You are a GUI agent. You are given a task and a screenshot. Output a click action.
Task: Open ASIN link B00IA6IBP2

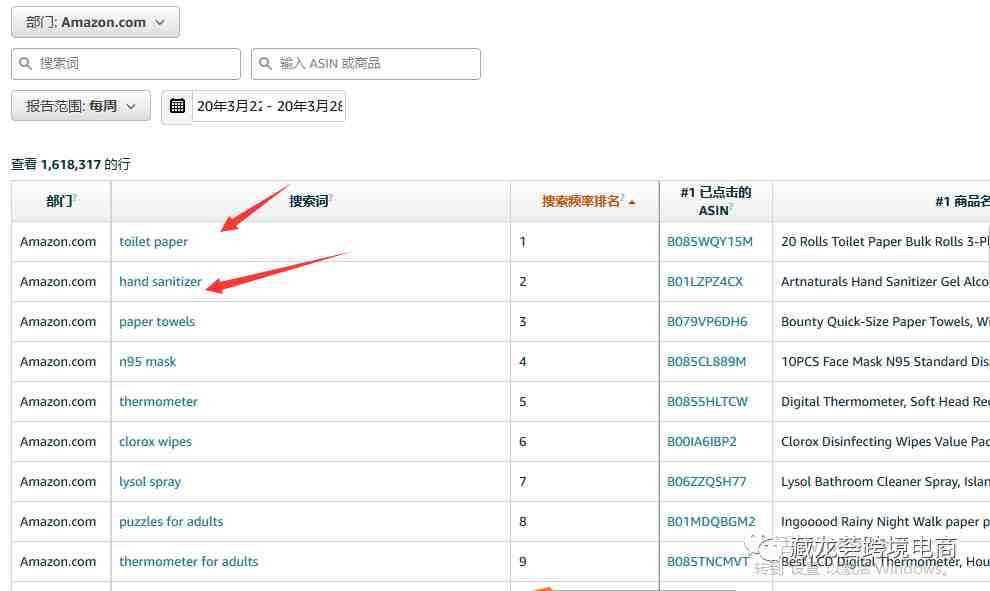[701, 442]
